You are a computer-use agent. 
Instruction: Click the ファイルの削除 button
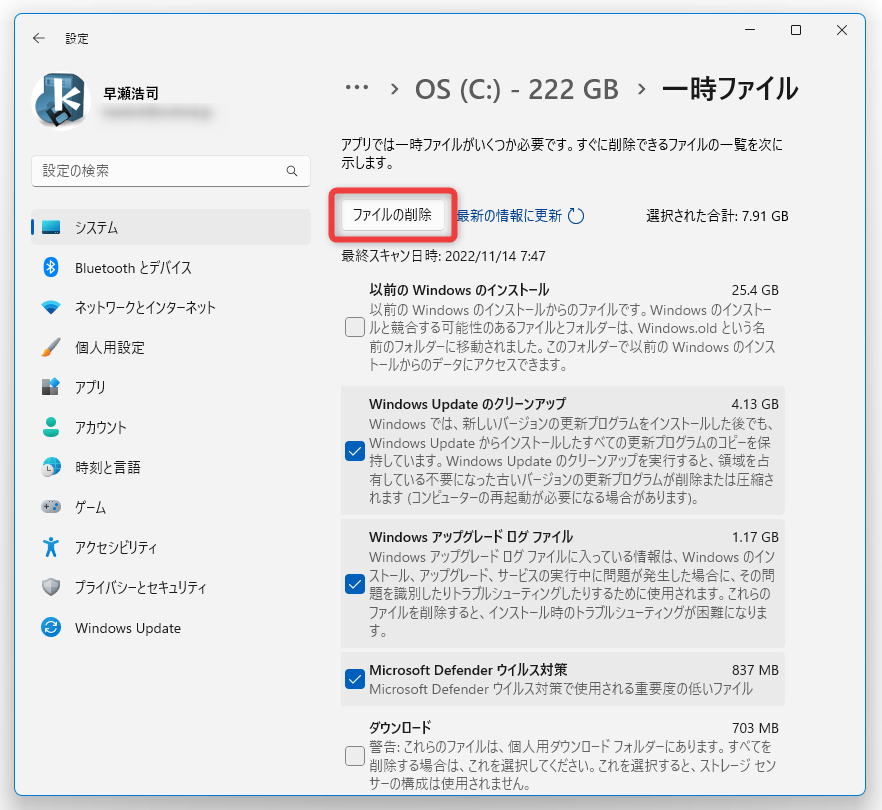tap(392, 215)
